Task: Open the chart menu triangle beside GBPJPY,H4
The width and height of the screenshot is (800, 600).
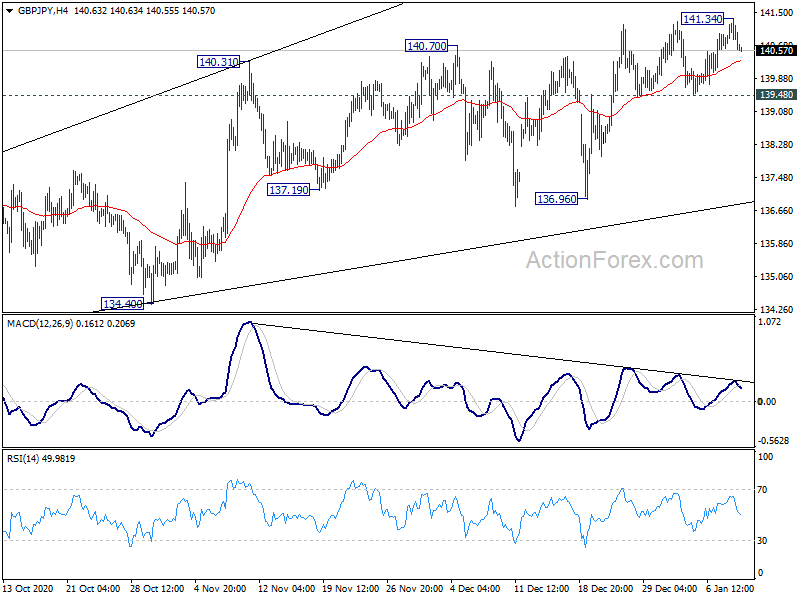Action: [x=9, y=11]
